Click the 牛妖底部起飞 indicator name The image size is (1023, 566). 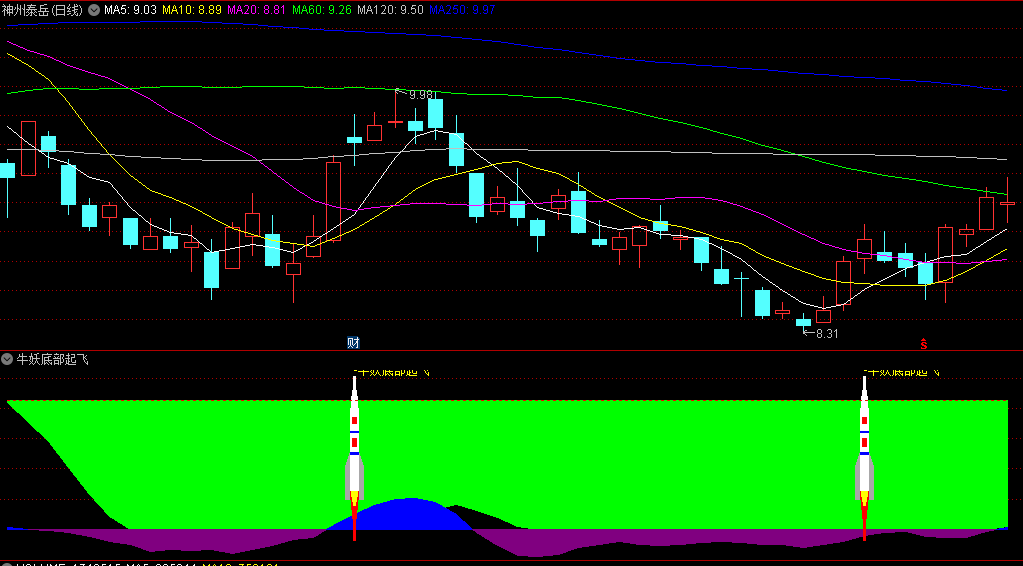tap(52, 359)
